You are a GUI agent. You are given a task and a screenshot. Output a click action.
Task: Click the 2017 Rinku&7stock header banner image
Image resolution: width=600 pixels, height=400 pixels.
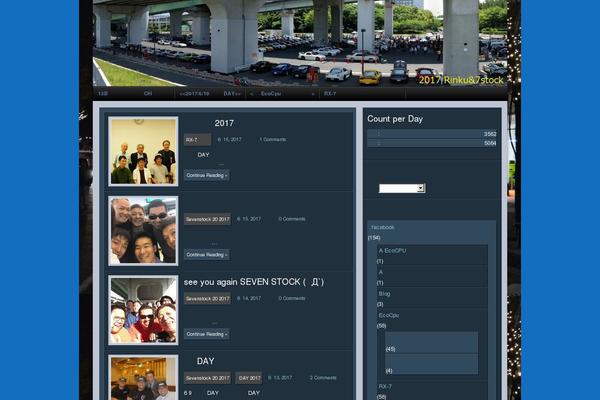[300, 43]
